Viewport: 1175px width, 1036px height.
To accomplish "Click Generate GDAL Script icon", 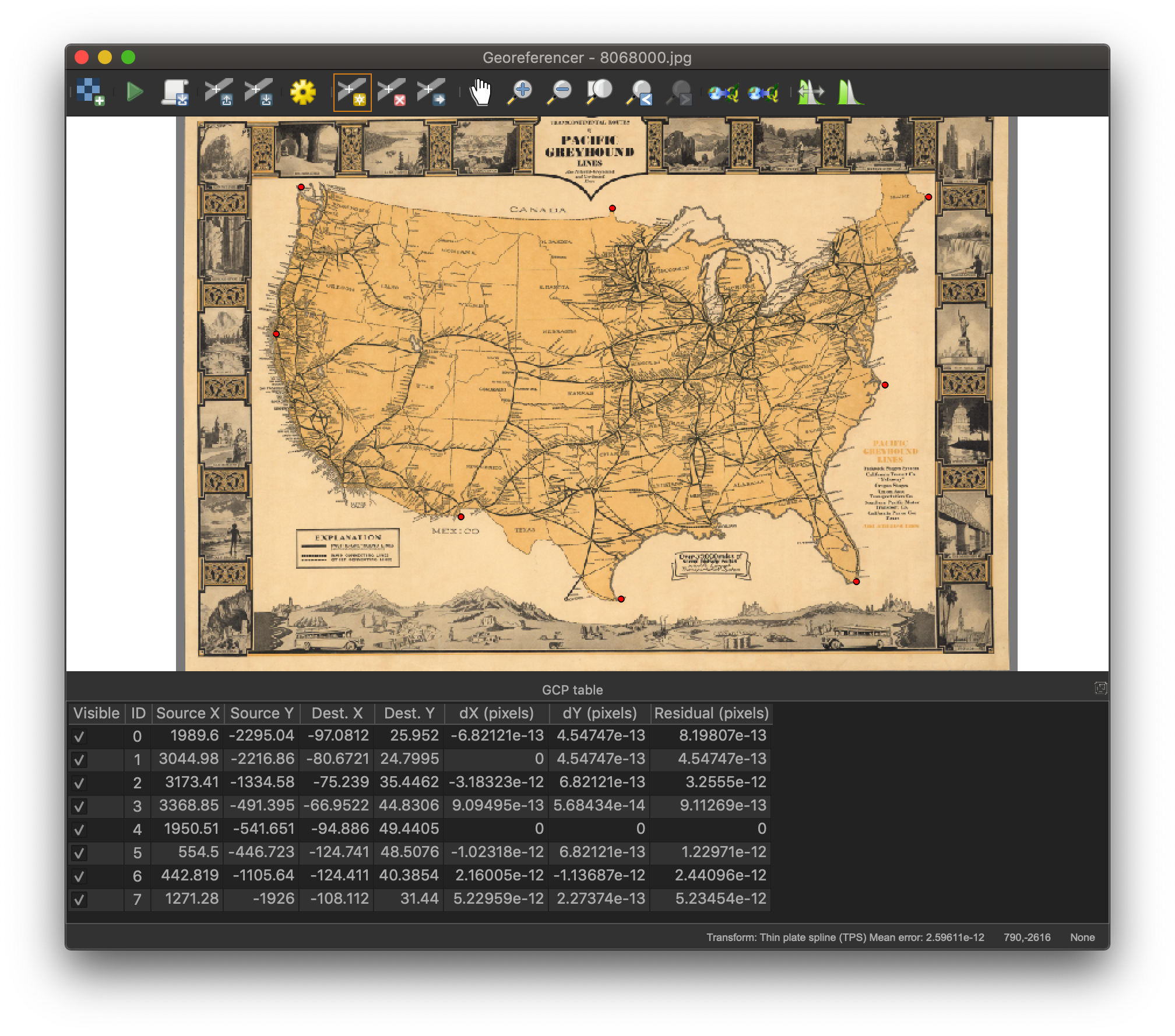I will click(175, 92).
